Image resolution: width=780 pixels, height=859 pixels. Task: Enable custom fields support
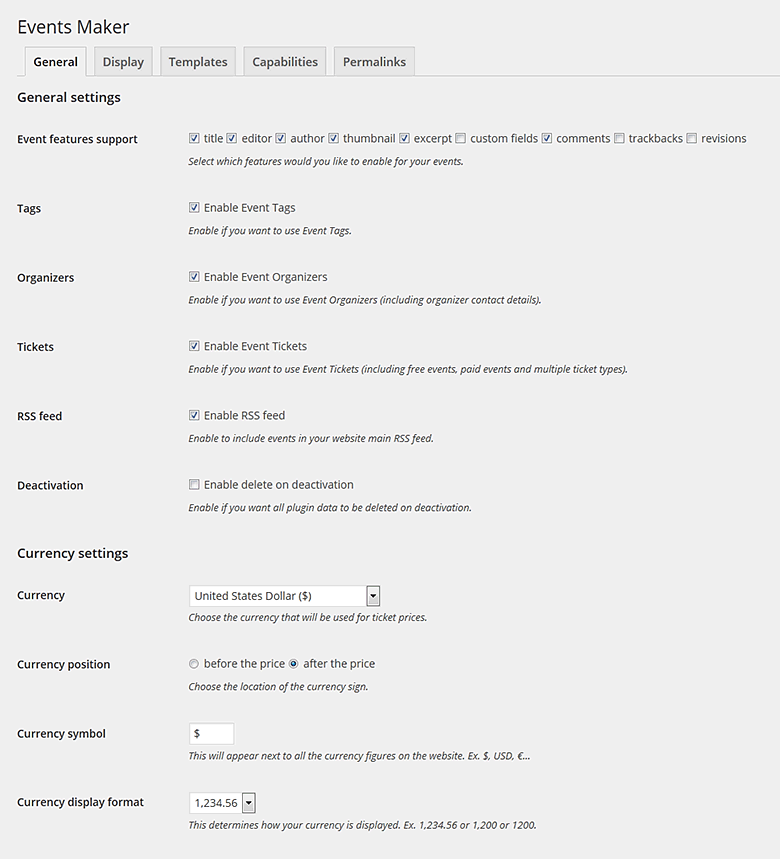click(461, 139)
